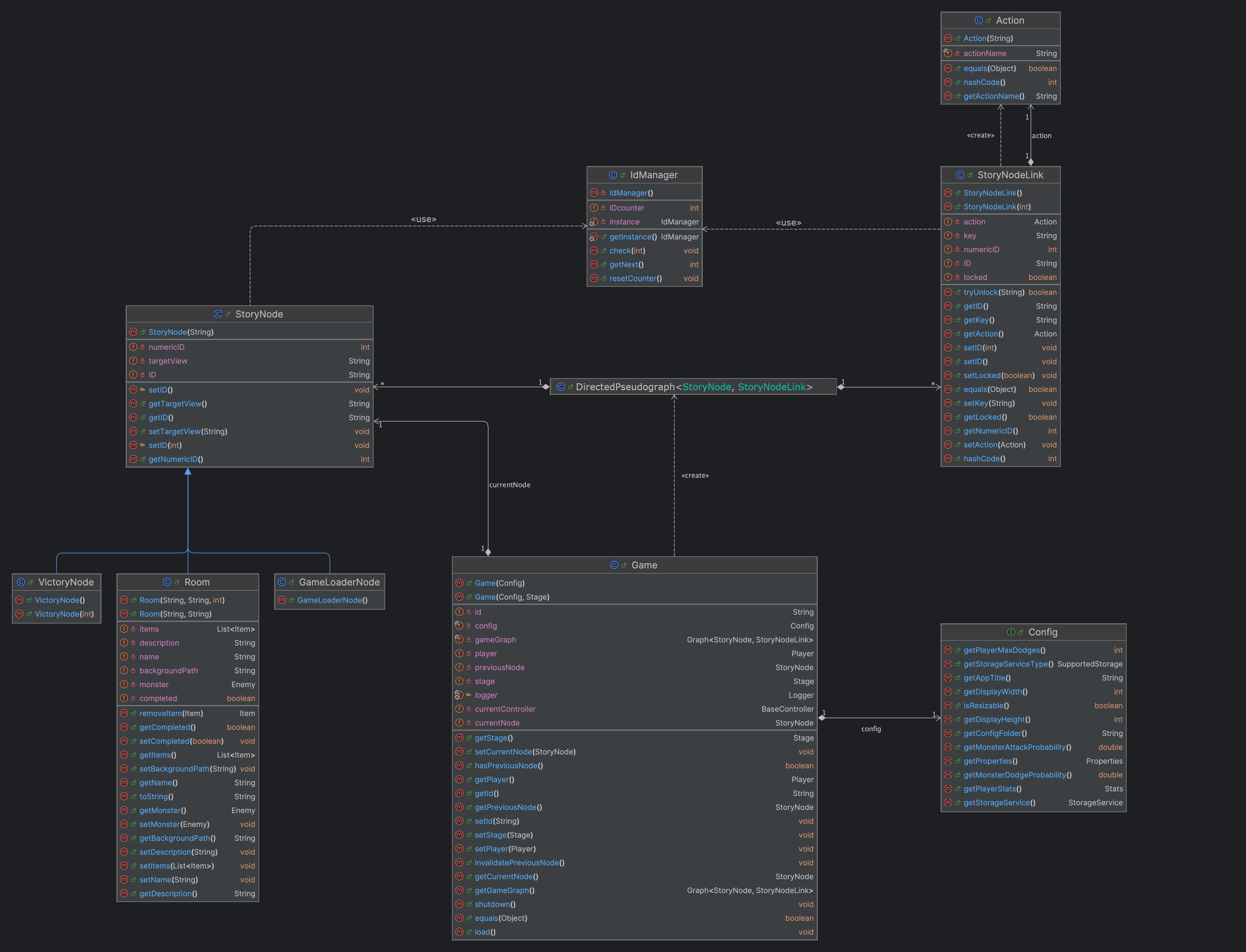Image resolution: width=1246 pixels, height=952 pixels.
Task: Click the method icon next to resetCounter()
Action: click(x=594, y=278)
